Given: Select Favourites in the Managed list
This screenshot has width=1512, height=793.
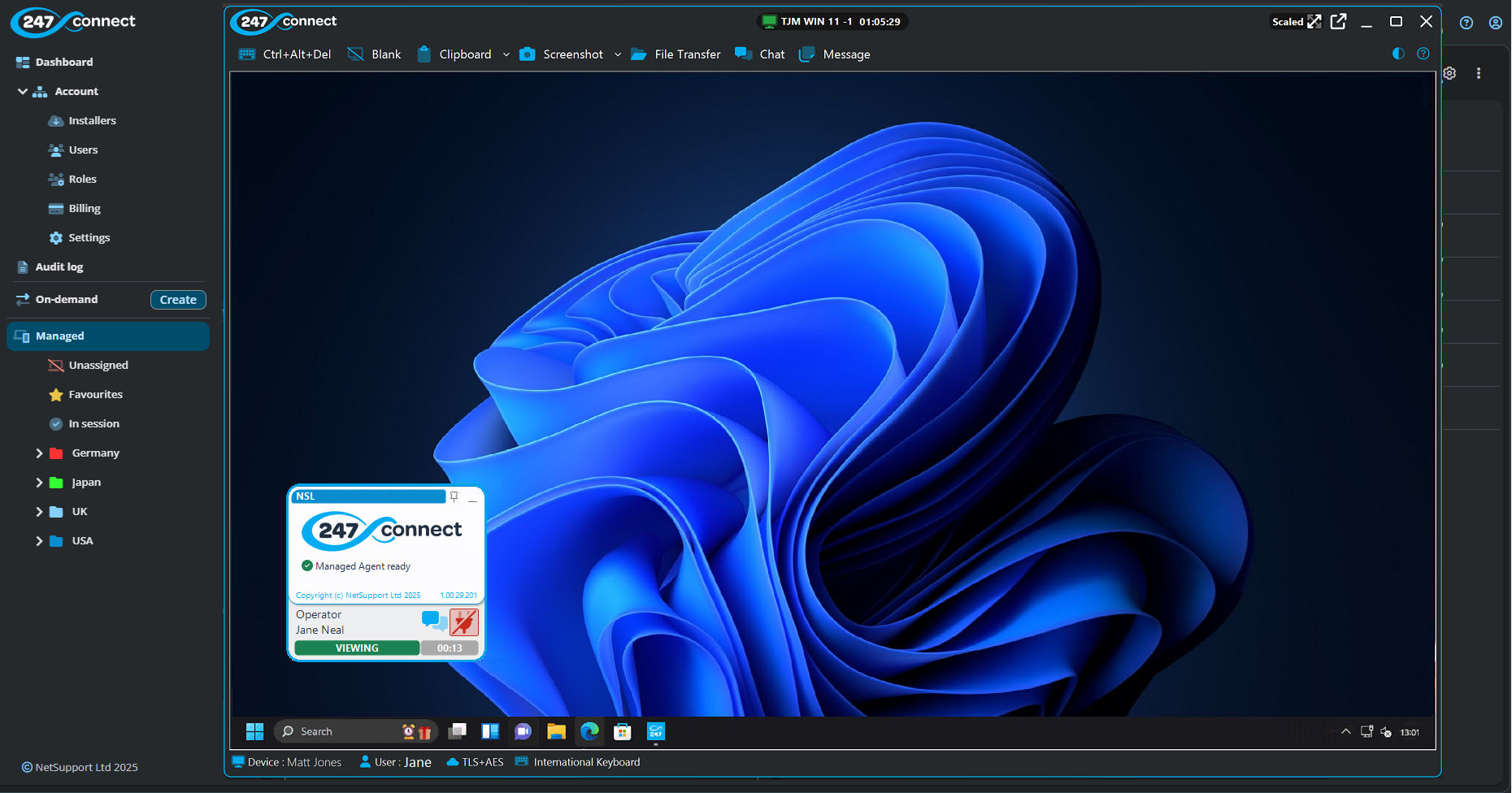Looking at the screenshot, I should tap(95, 395).
